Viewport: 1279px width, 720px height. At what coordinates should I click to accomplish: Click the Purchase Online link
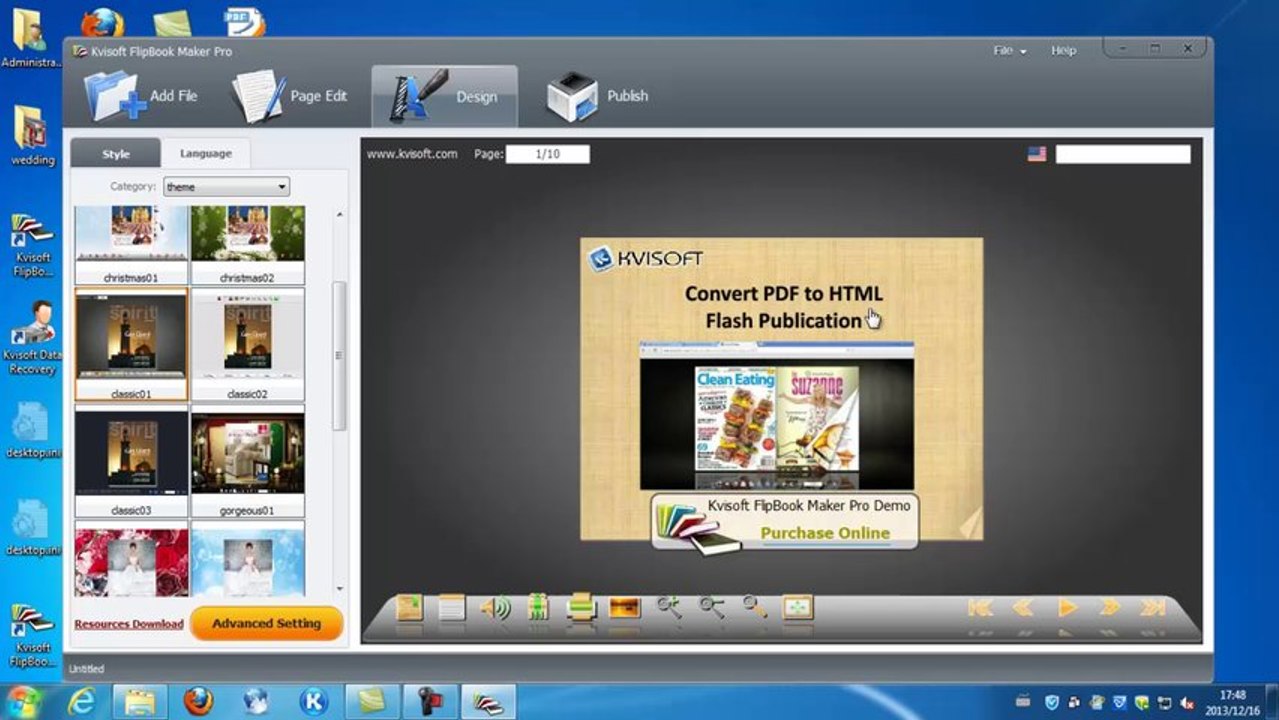(x=825, y=533)
